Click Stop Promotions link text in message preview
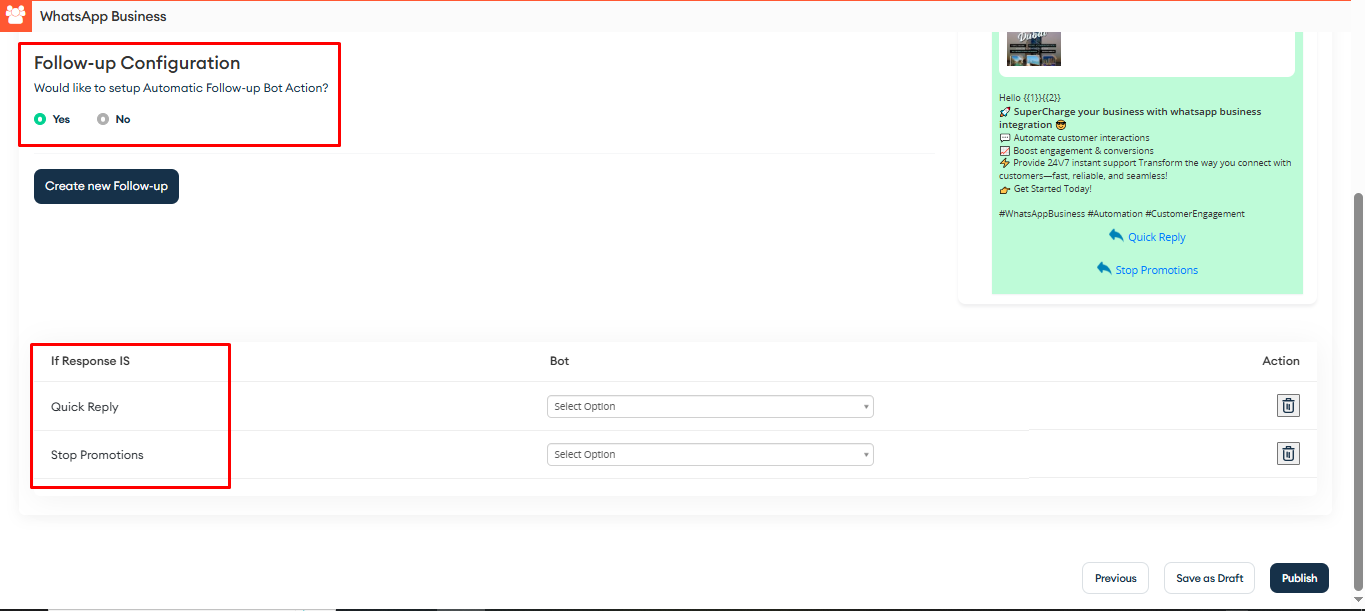 (1156, 270)
